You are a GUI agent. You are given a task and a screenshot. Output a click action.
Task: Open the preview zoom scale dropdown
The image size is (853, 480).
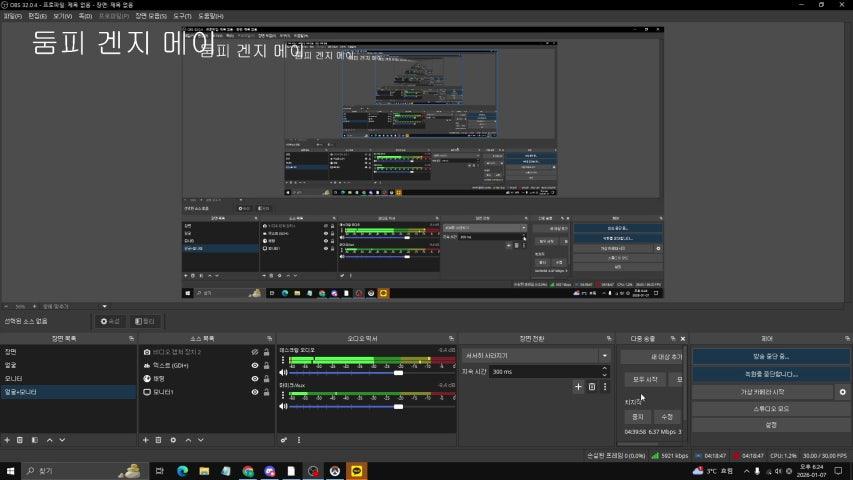pyautogui.click(x=104, y=306)
